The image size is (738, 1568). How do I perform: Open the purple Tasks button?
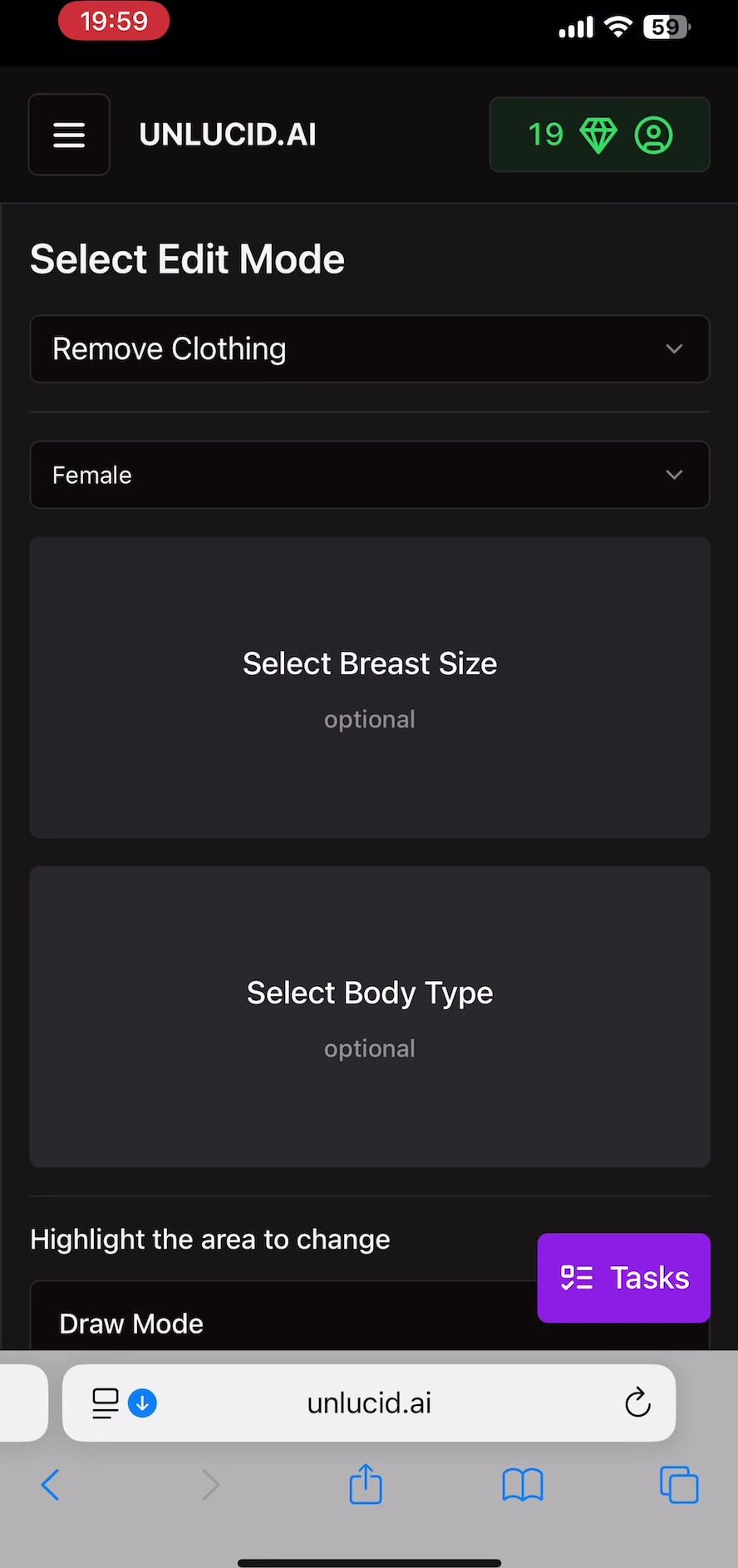point(624,1278)
